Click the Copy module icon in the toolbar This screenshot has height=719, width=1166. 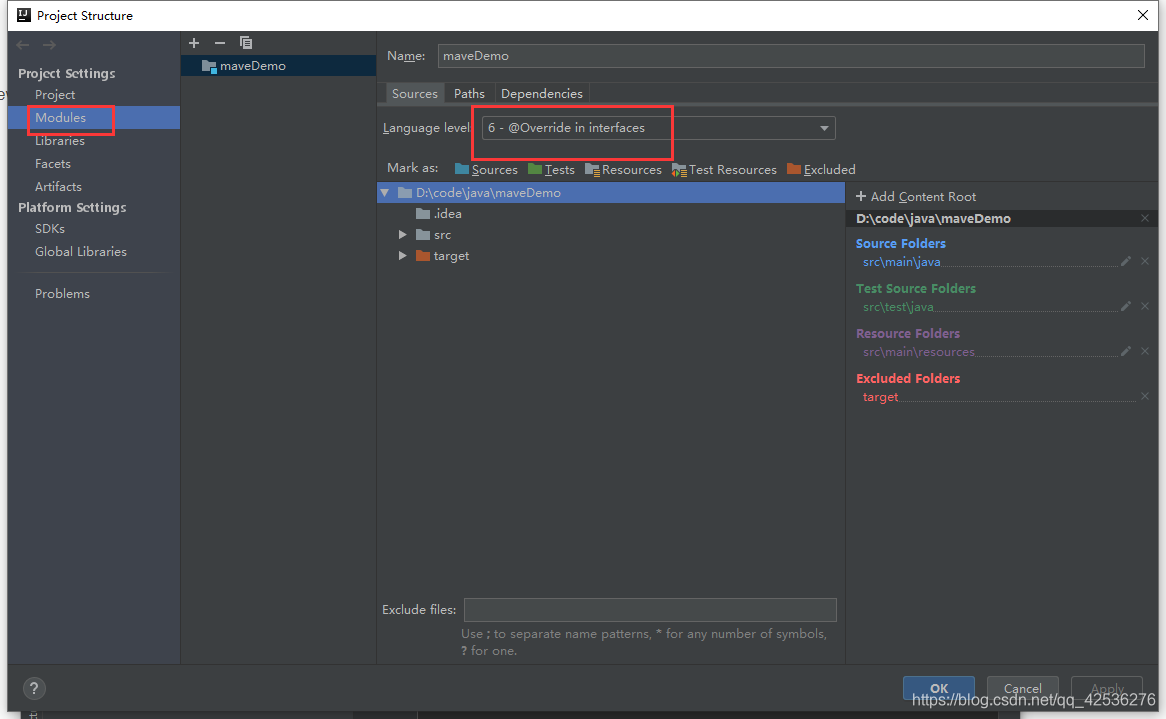coord(245,43)
